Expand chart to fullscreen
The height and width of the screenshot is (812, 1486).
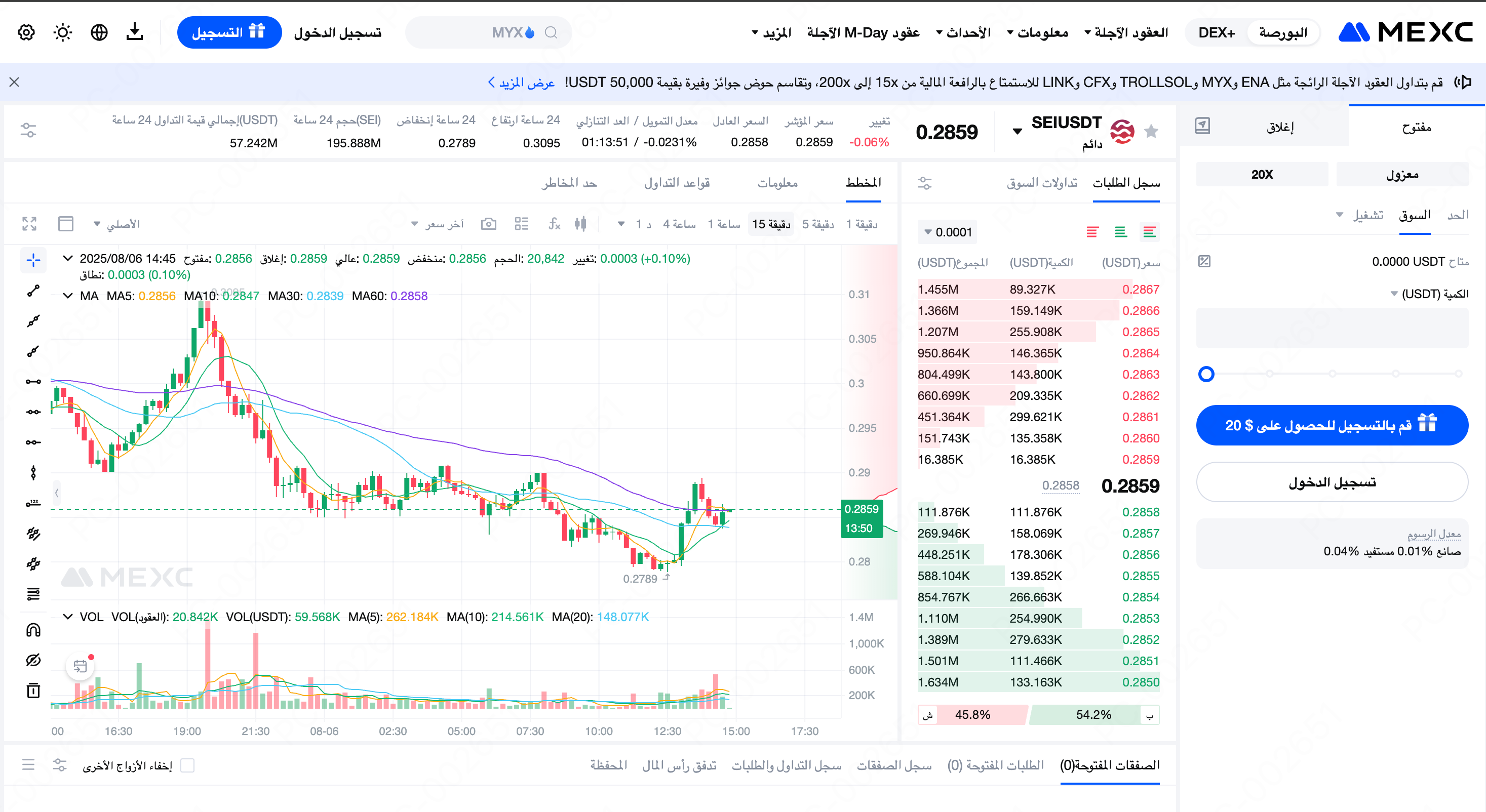tap(29, 224)
